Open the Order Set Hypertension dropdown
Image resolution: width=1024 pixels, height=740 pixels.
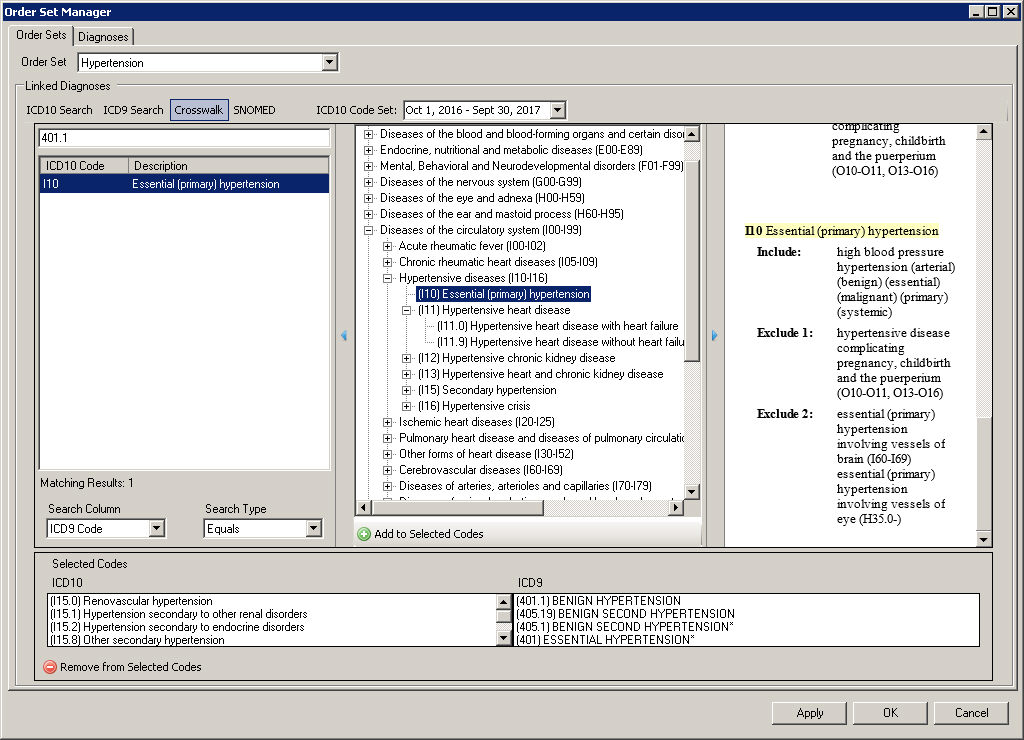(330, 62)
